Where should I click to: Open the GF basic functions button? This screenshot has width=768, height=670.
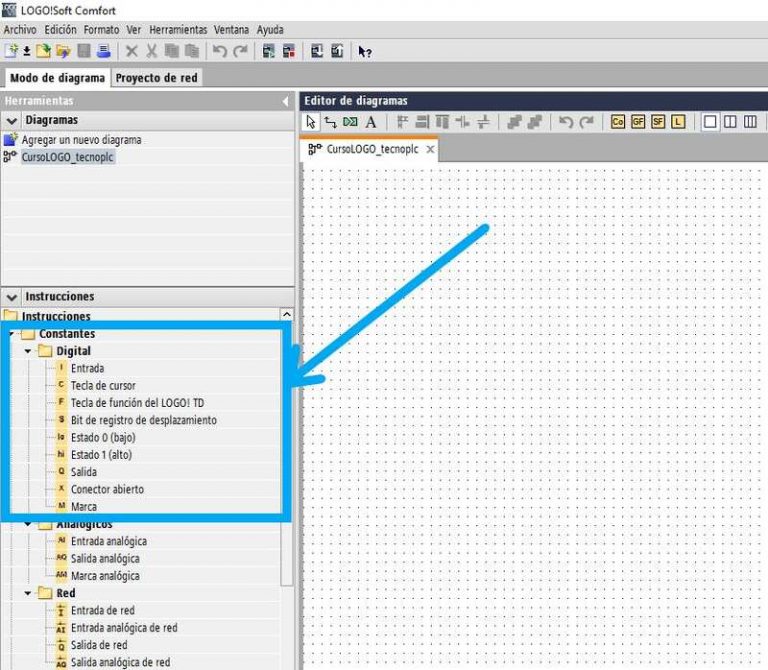tap(637, 122)
